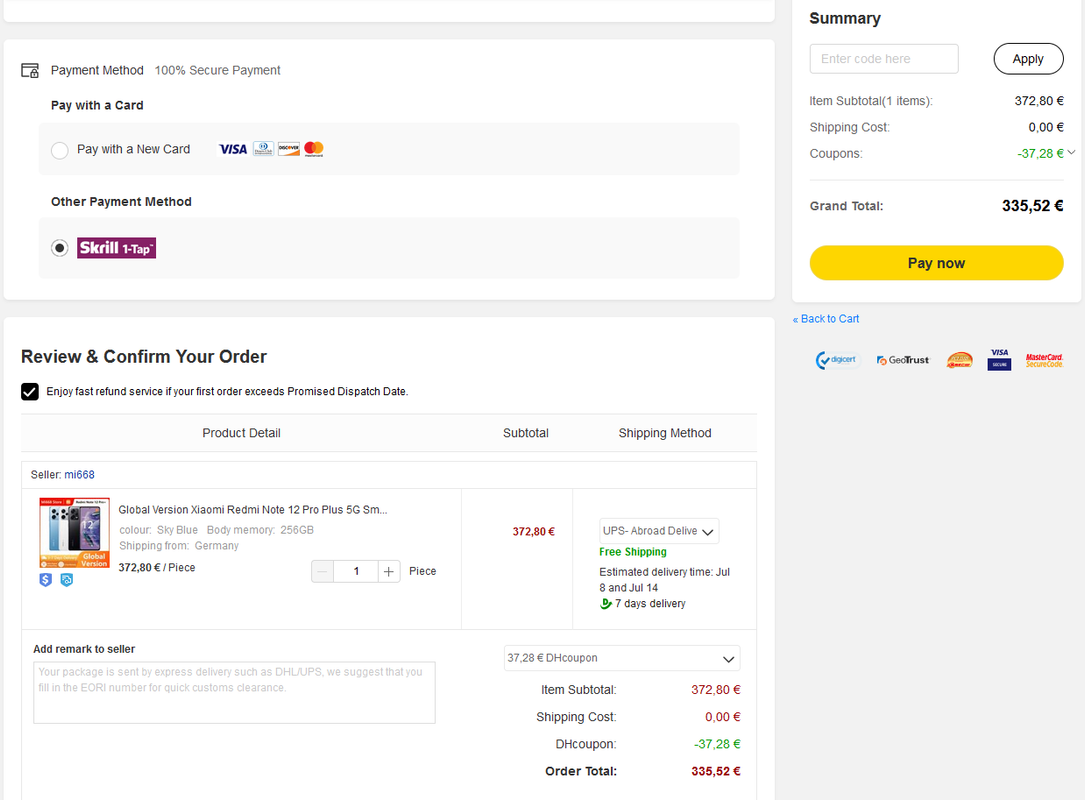
Task: Click the 100% Secure Payment text
Action: [x=217, y=71]
